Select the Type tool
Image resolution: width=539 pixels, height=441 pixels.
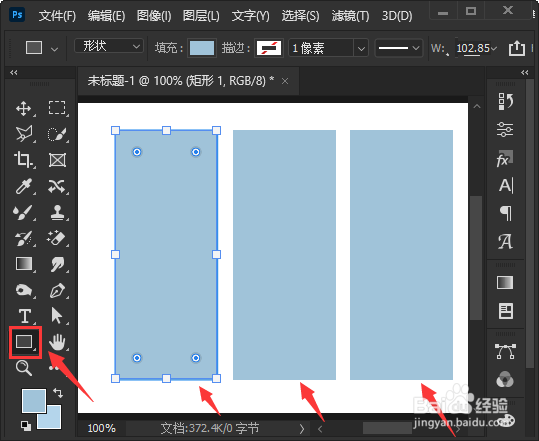tap(24, 316)
